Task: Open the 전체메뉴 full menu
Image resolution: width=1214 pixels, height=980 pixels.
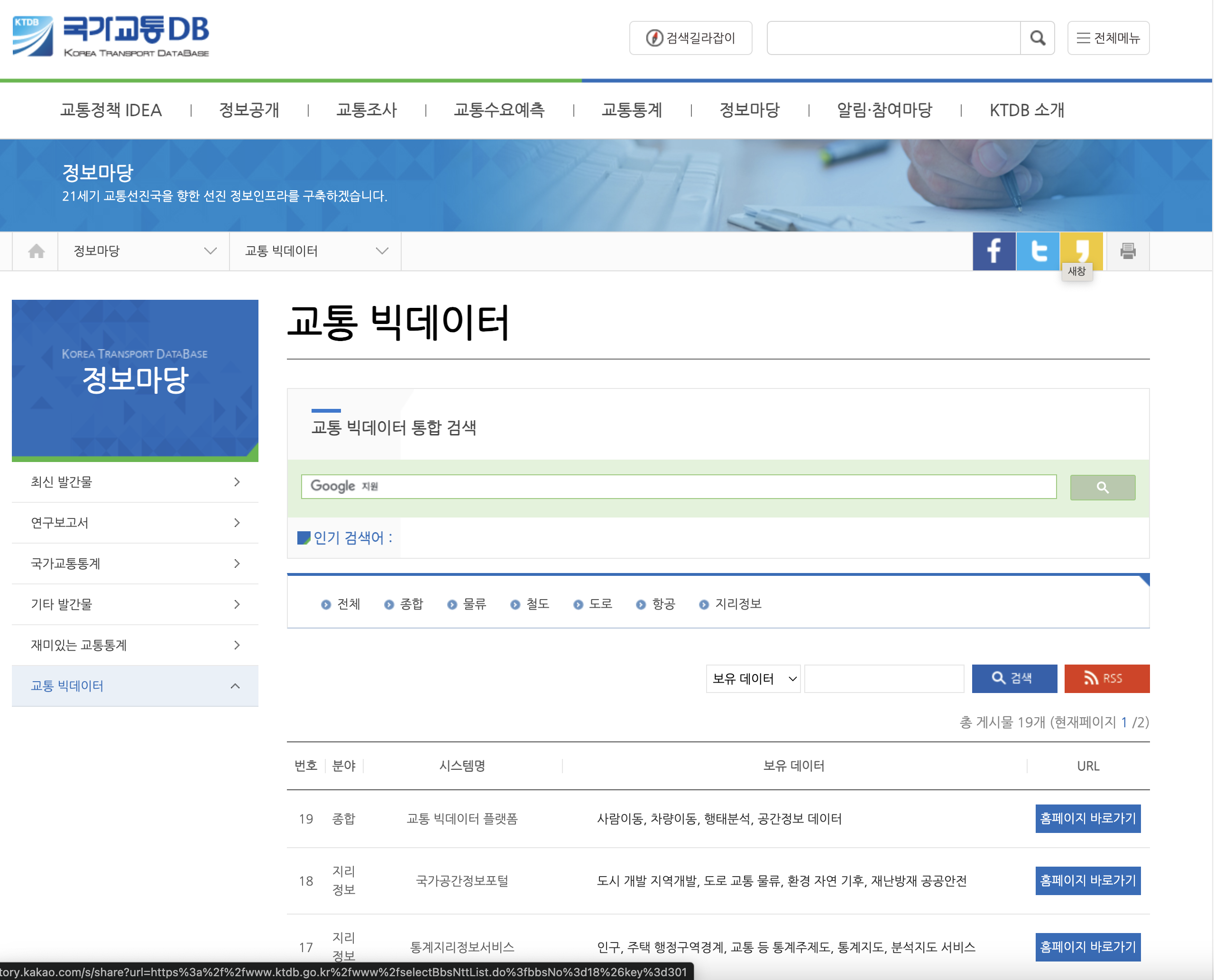Action: coord(1108,38)
